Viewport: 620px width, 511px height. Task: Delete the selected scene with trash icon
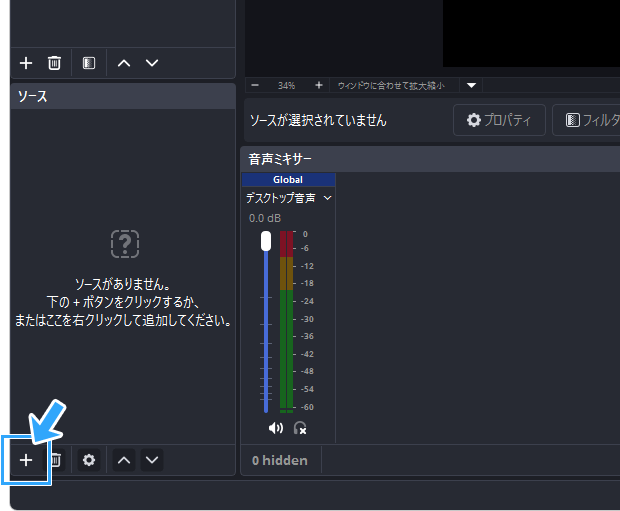[54, 63]
